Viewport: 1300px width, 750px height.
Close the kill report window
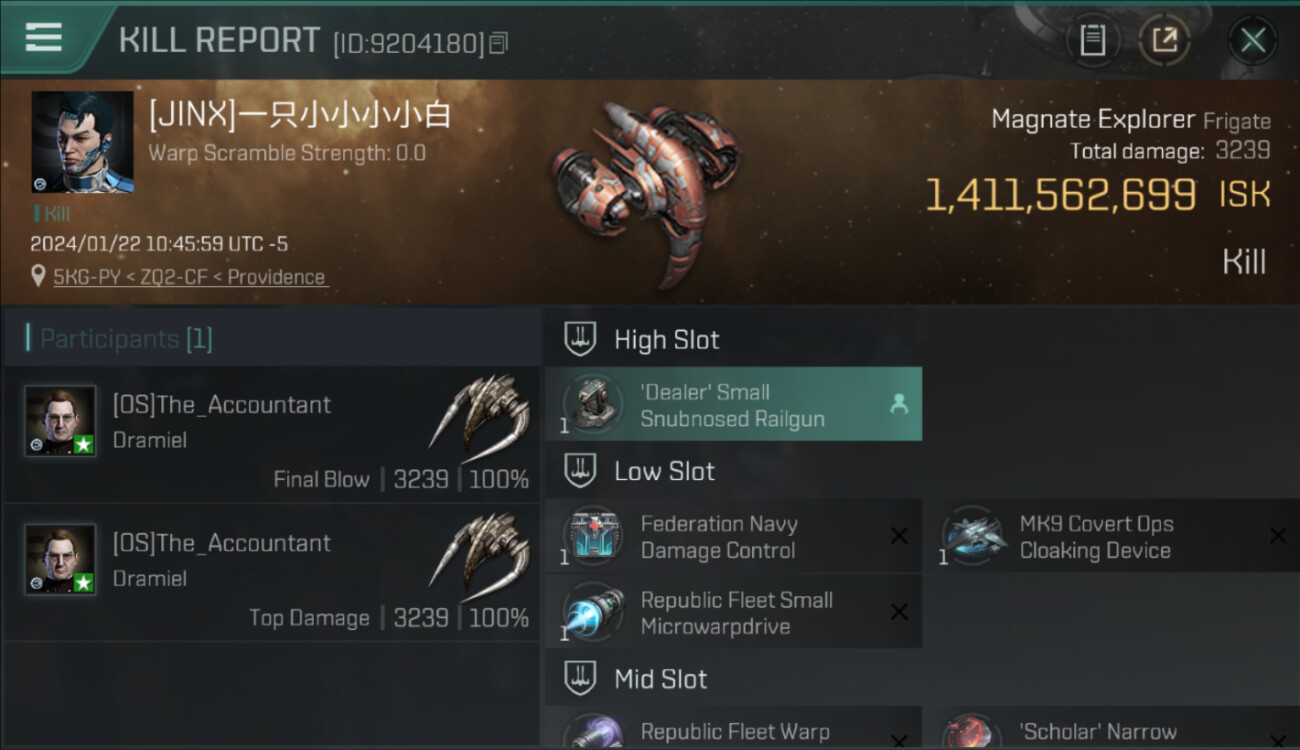click(x=1252, y=40)
